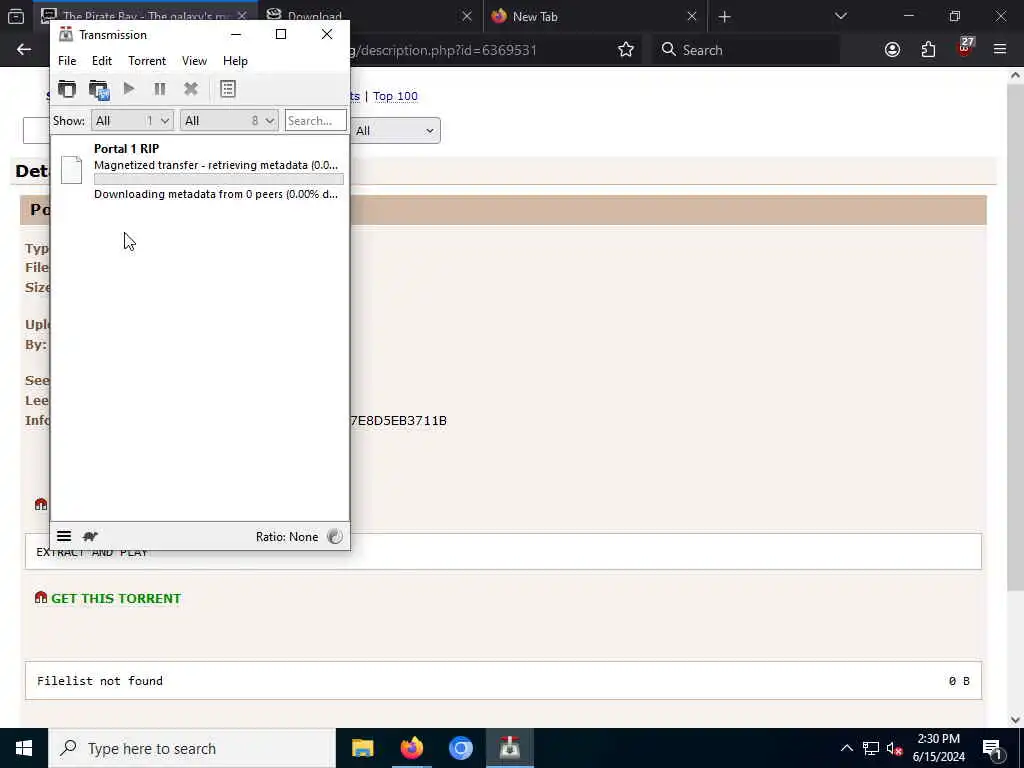The height and width of the screenshot is (768, 1024).
Task: Close the New Tab tab
Action: [692, 16]
